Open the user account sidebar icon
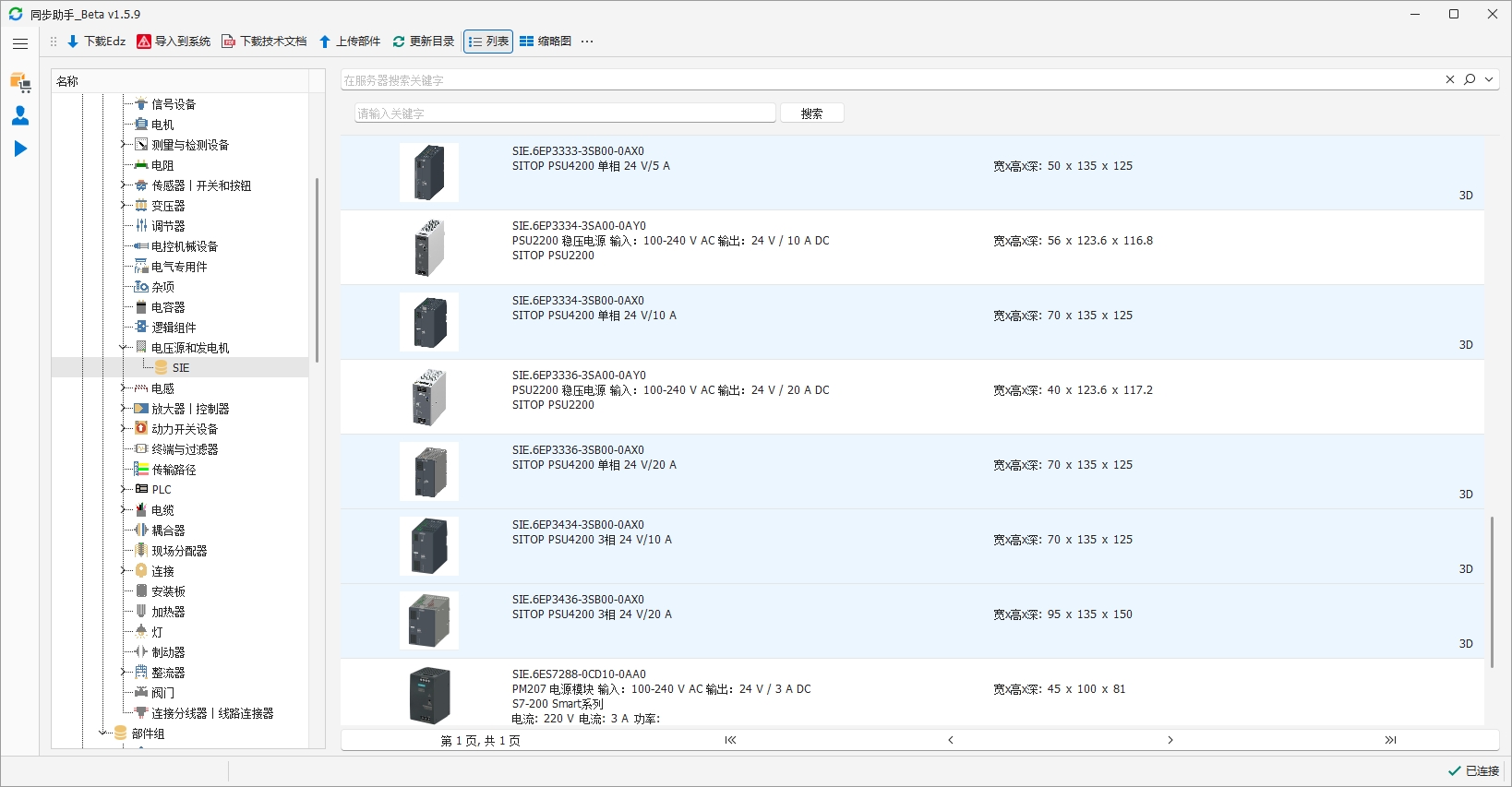 (20, 115)
